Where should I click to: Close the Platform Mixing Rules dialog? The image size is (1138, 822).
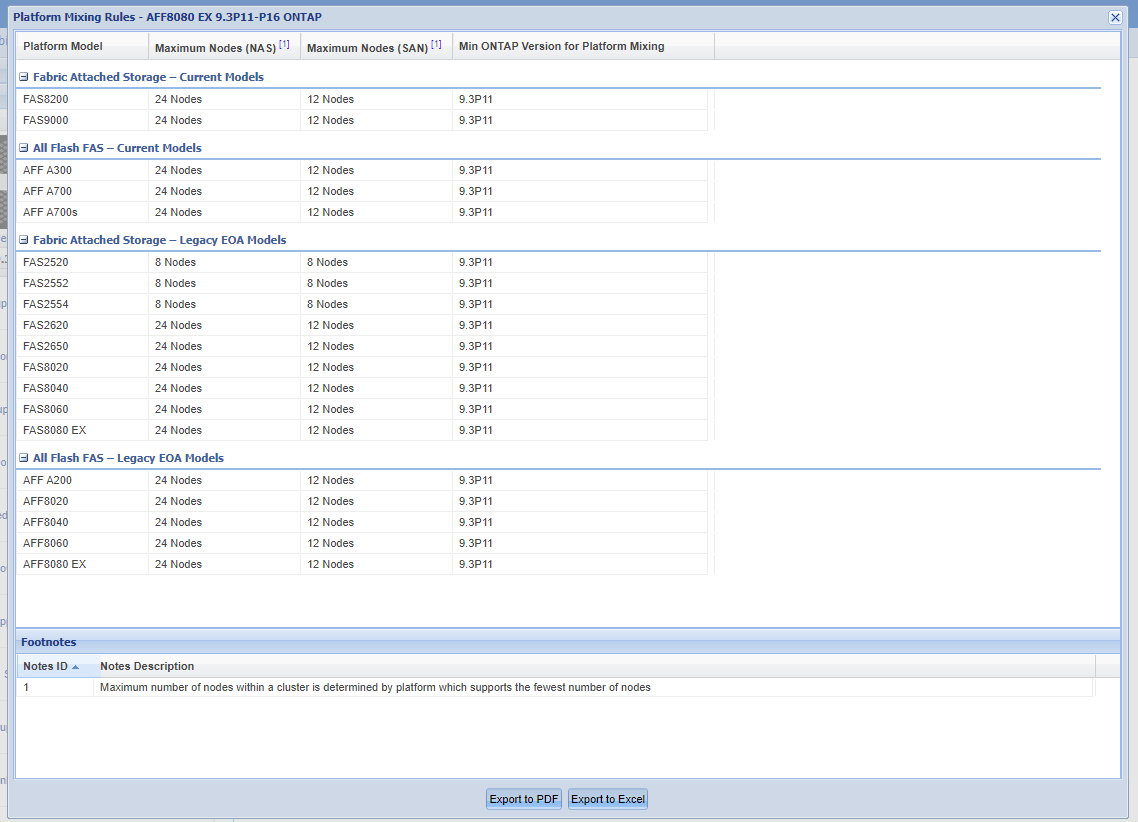(1115, 17)
